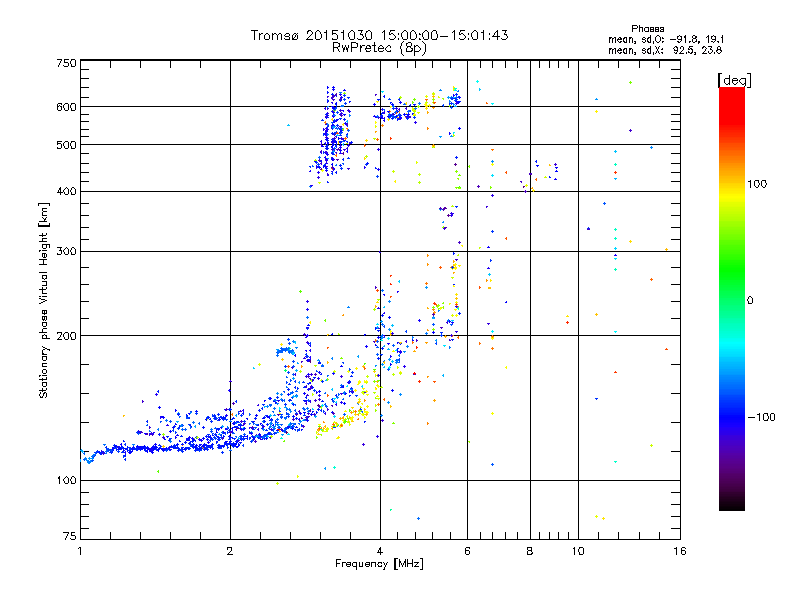Click the black bottom of the colorbar
Image resolution: width=800 pixels, height=600 pixels.
[732, 503]
